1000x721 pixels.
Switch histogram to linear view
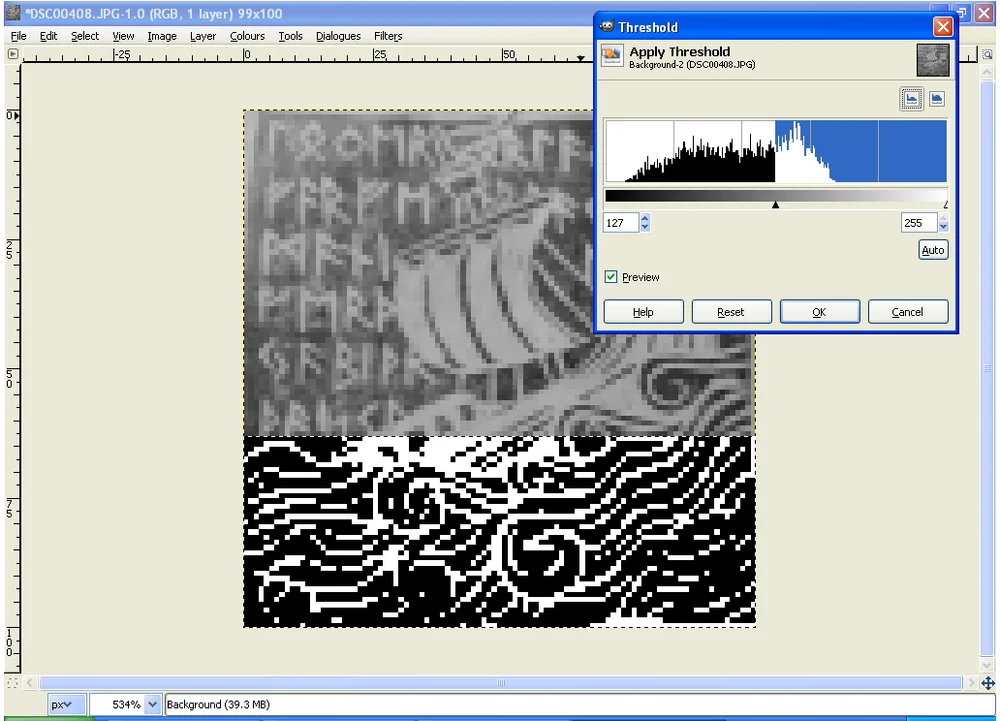(912, 98)
